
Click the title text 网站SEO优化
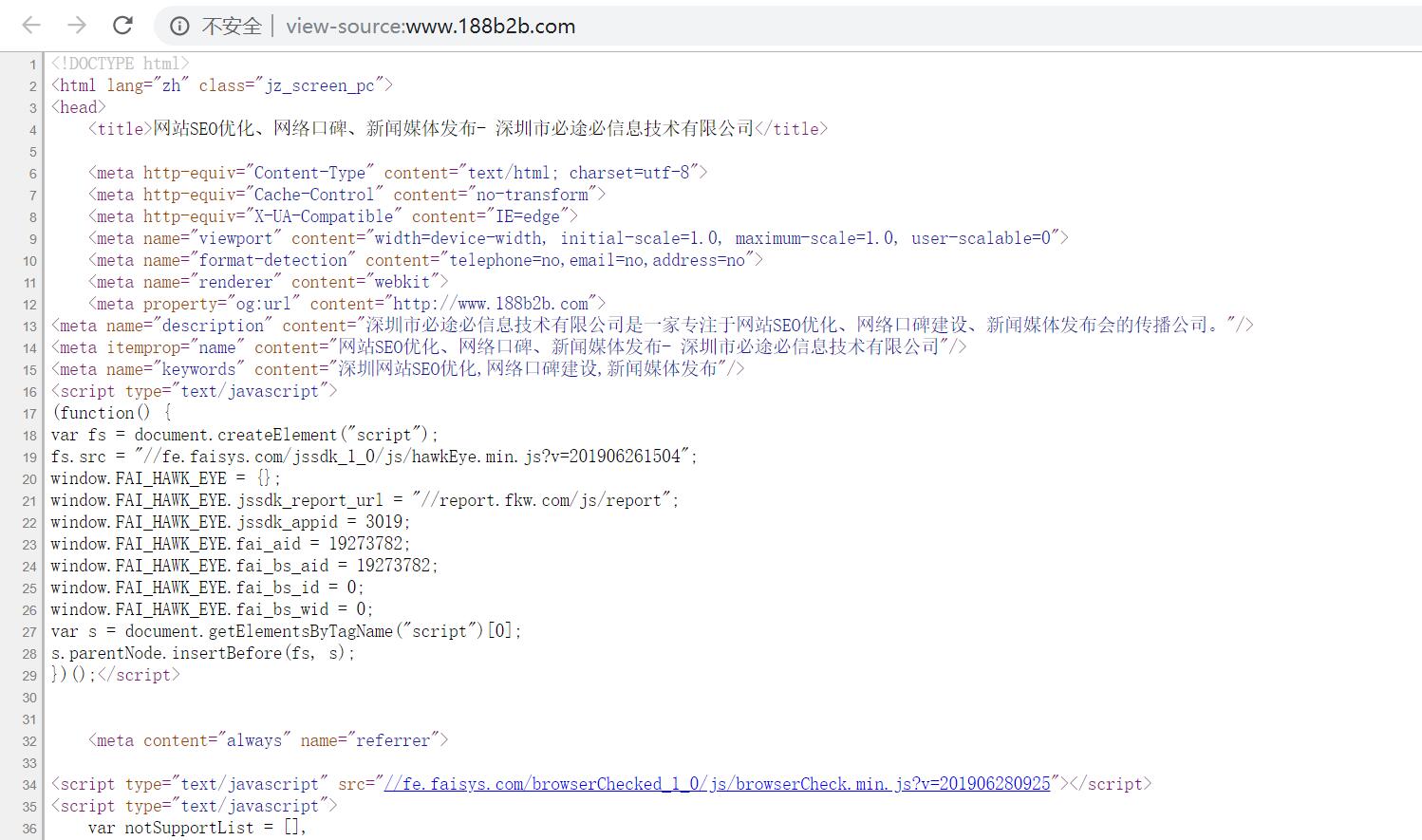204,128
